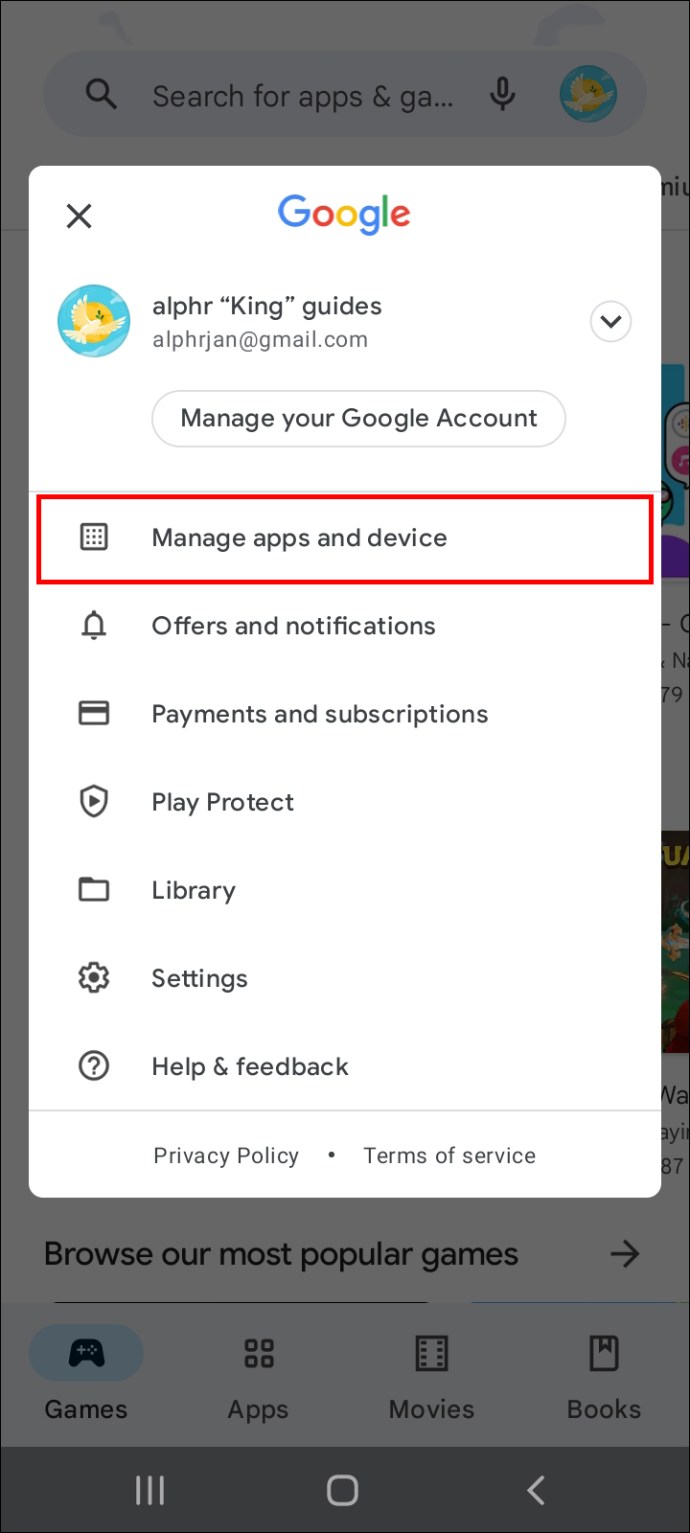Expand the account switcher chevron

[x=610, y=322]
